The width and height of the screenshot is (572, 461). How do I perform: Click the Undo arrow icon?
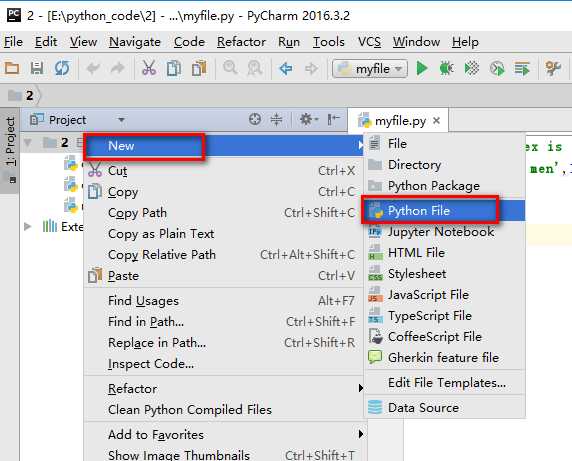pyautogui.click(x=93, y=68)
